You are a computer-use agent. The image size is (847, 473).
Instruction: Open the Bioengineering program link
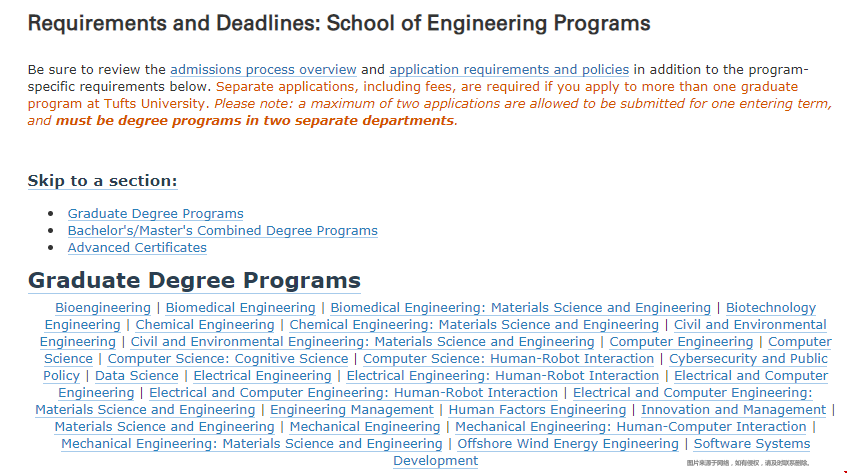point(103,308)
